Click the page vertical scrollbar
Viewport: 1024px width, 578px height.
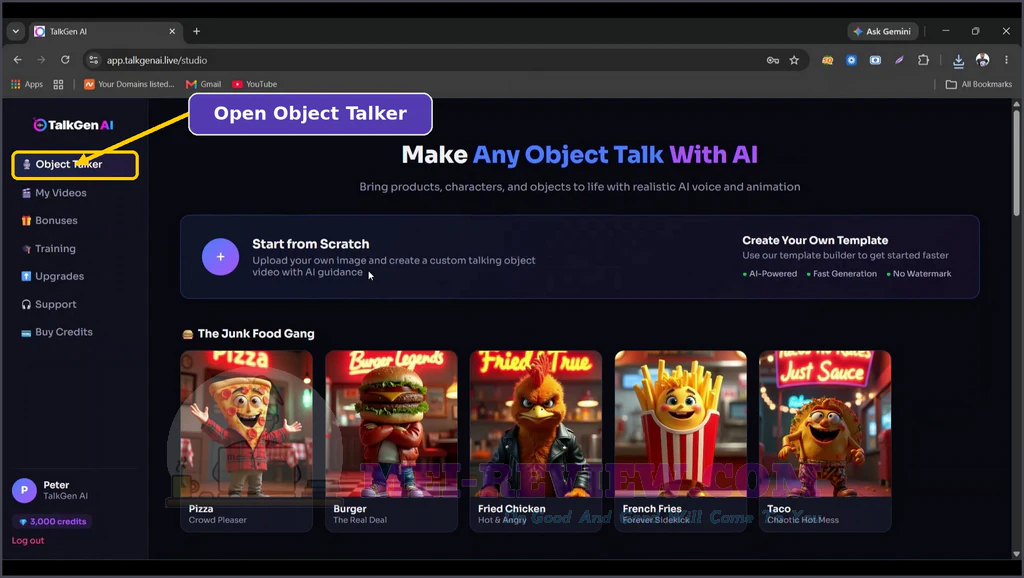tap(1016, 163)
